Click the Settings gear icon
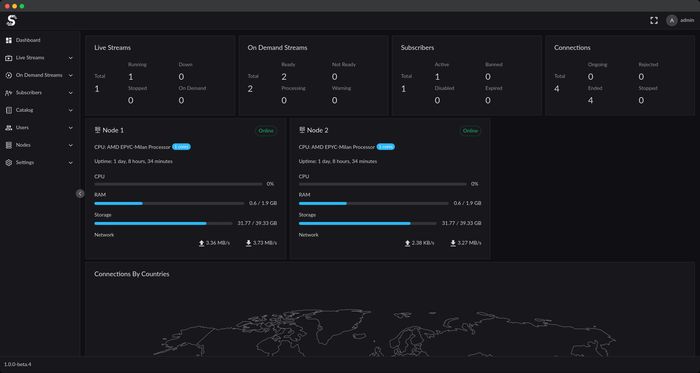 click(8, 163)
